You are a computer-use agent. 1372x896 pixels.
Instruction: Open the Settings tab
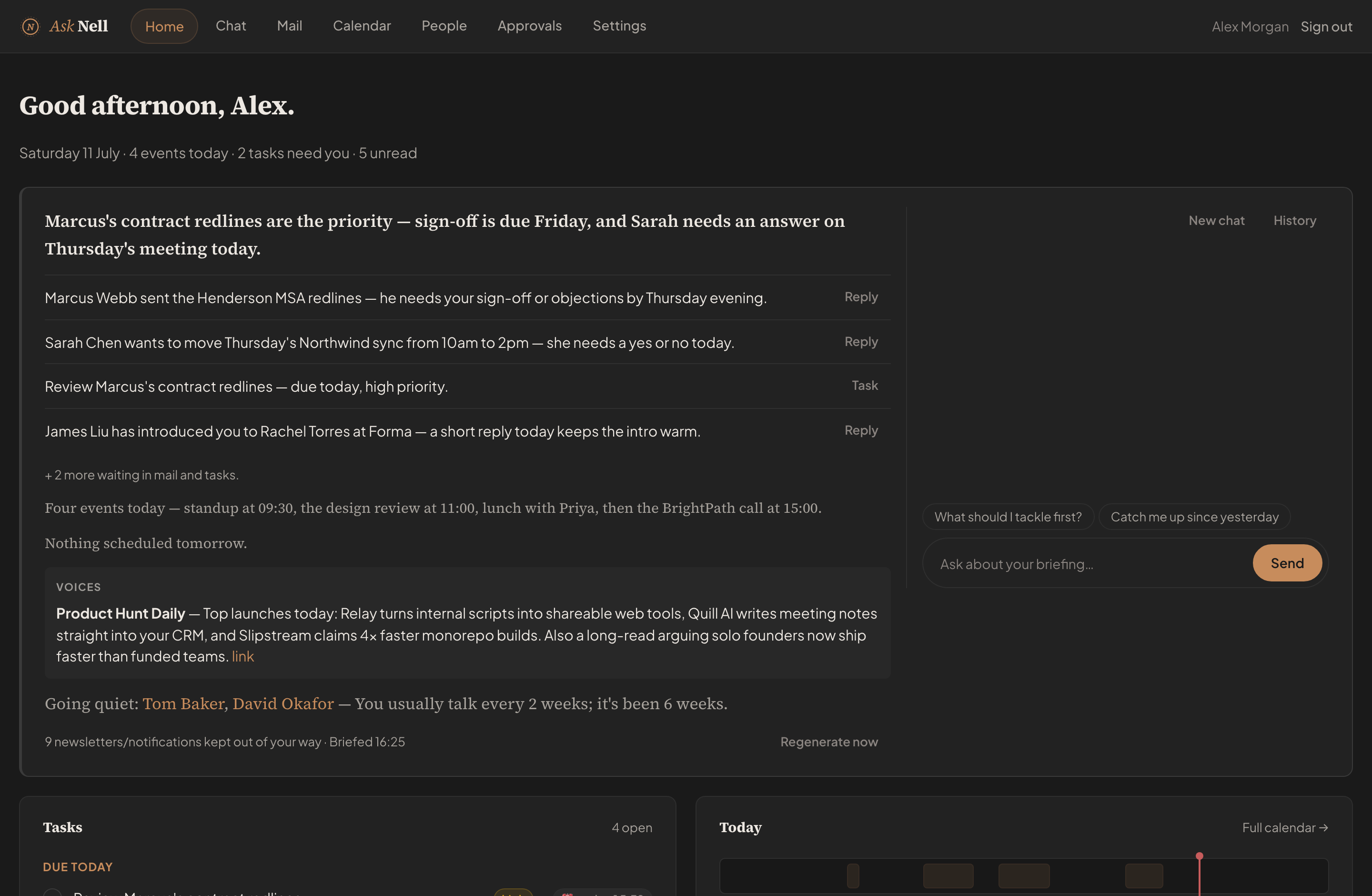coord(619,26)
